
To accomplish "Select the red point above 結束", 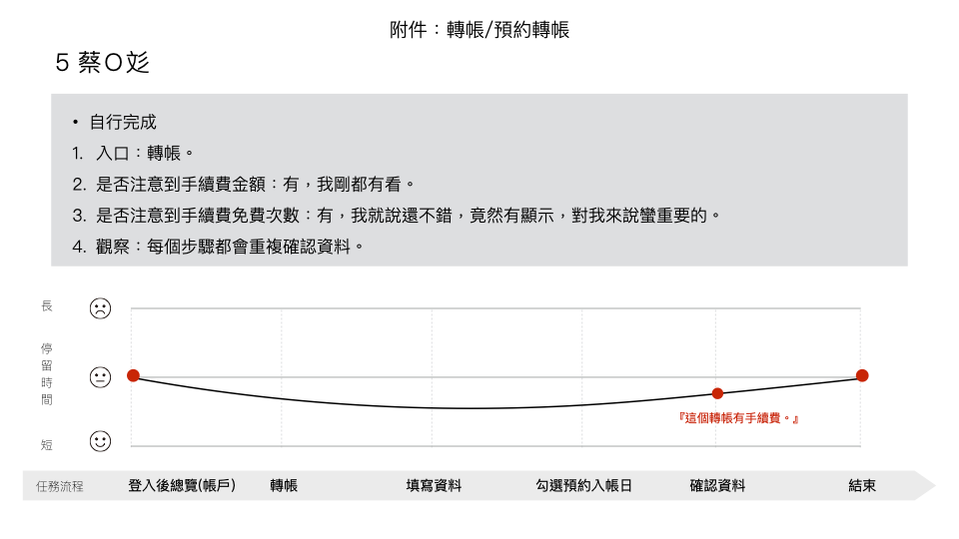I will pos(862,376).
